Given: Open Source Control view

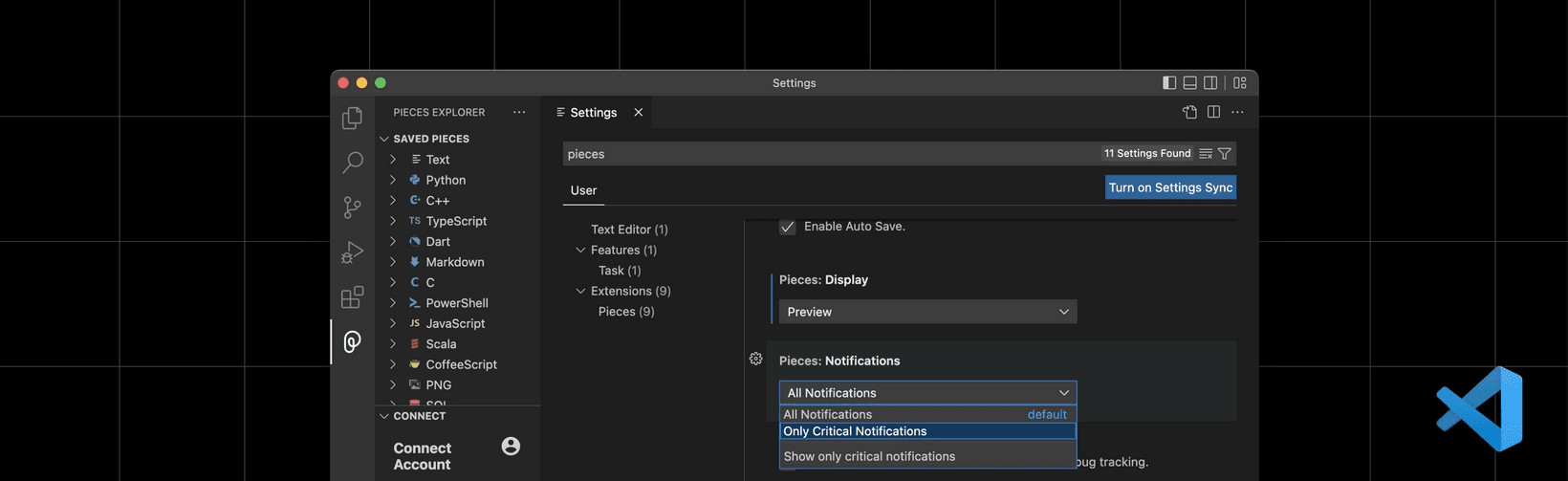Looking at the screenshot, I should [352, 208].
